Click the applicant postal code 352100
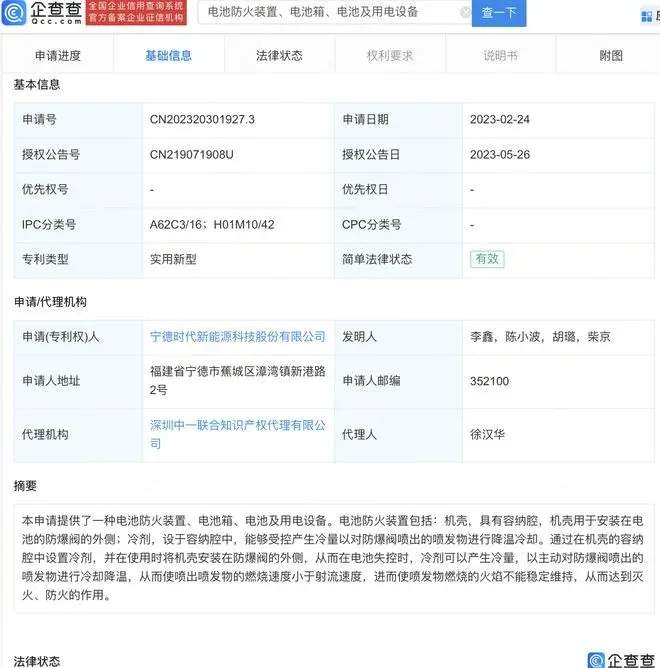Image resolution: width=660 pixels, height=668 pixels. [489, 381]
